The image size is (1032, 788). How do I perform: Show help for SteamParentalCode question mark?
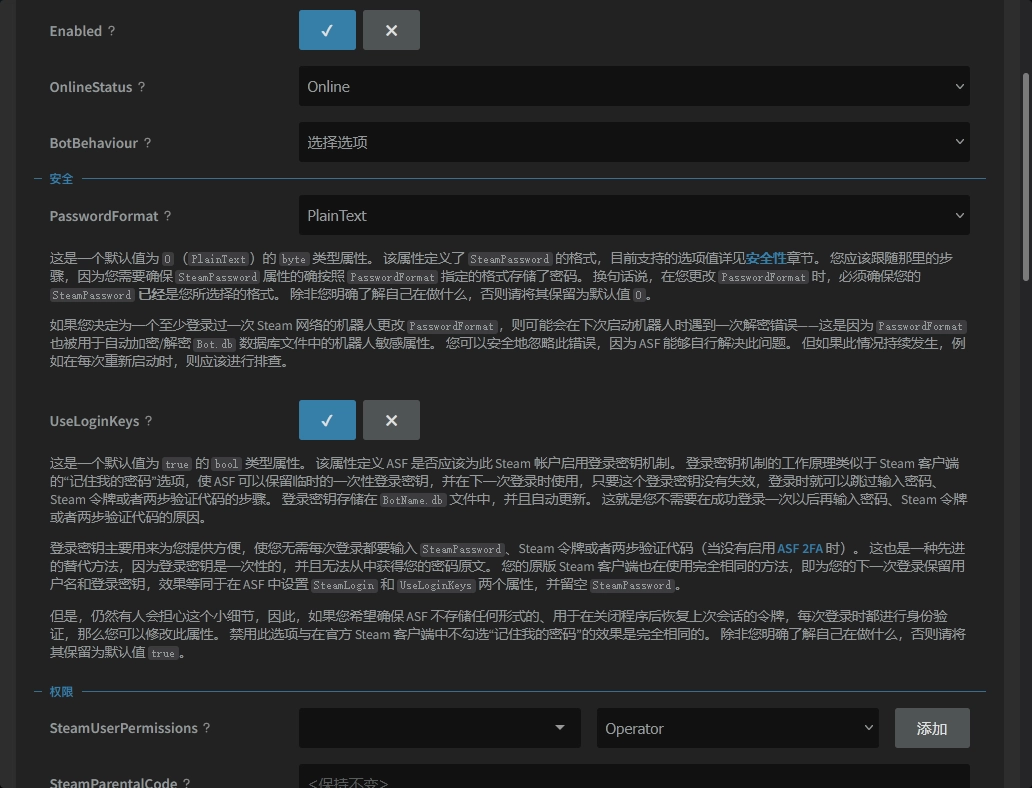(x=186, y=783)
